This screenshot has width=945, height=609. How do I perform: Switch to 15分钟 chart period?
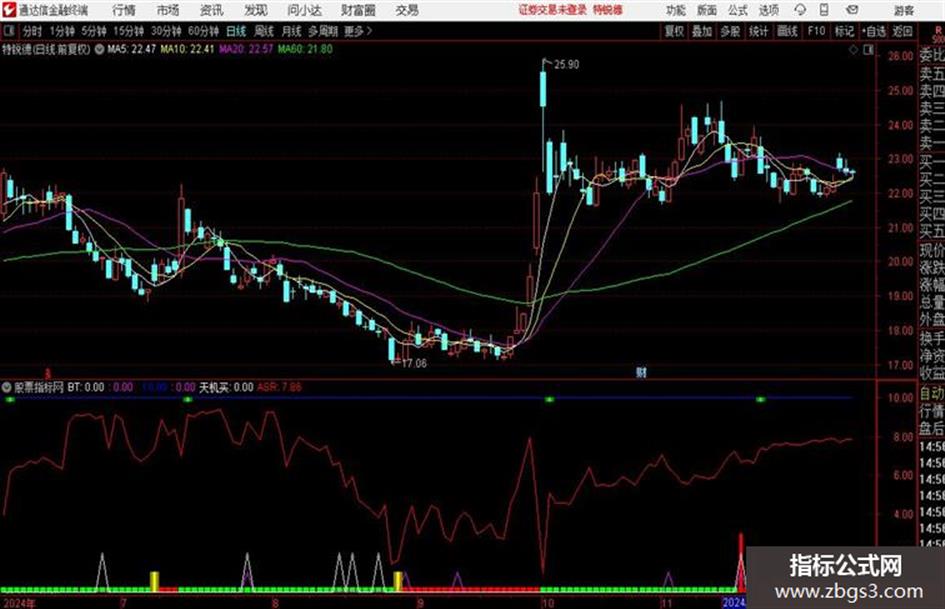128,31
